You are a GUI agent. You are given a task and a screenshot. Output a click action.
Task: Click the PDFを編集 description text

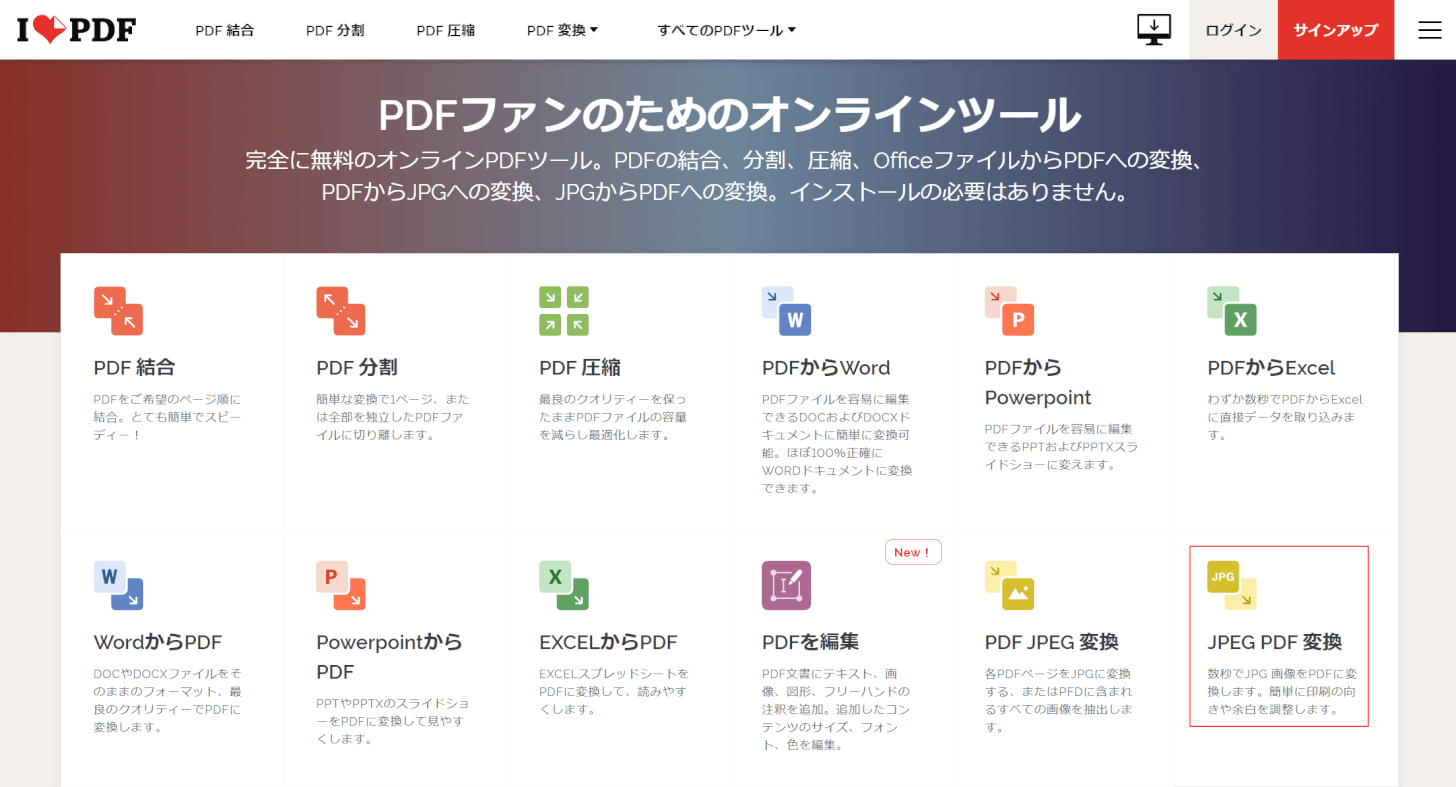(x=836, y=709)
